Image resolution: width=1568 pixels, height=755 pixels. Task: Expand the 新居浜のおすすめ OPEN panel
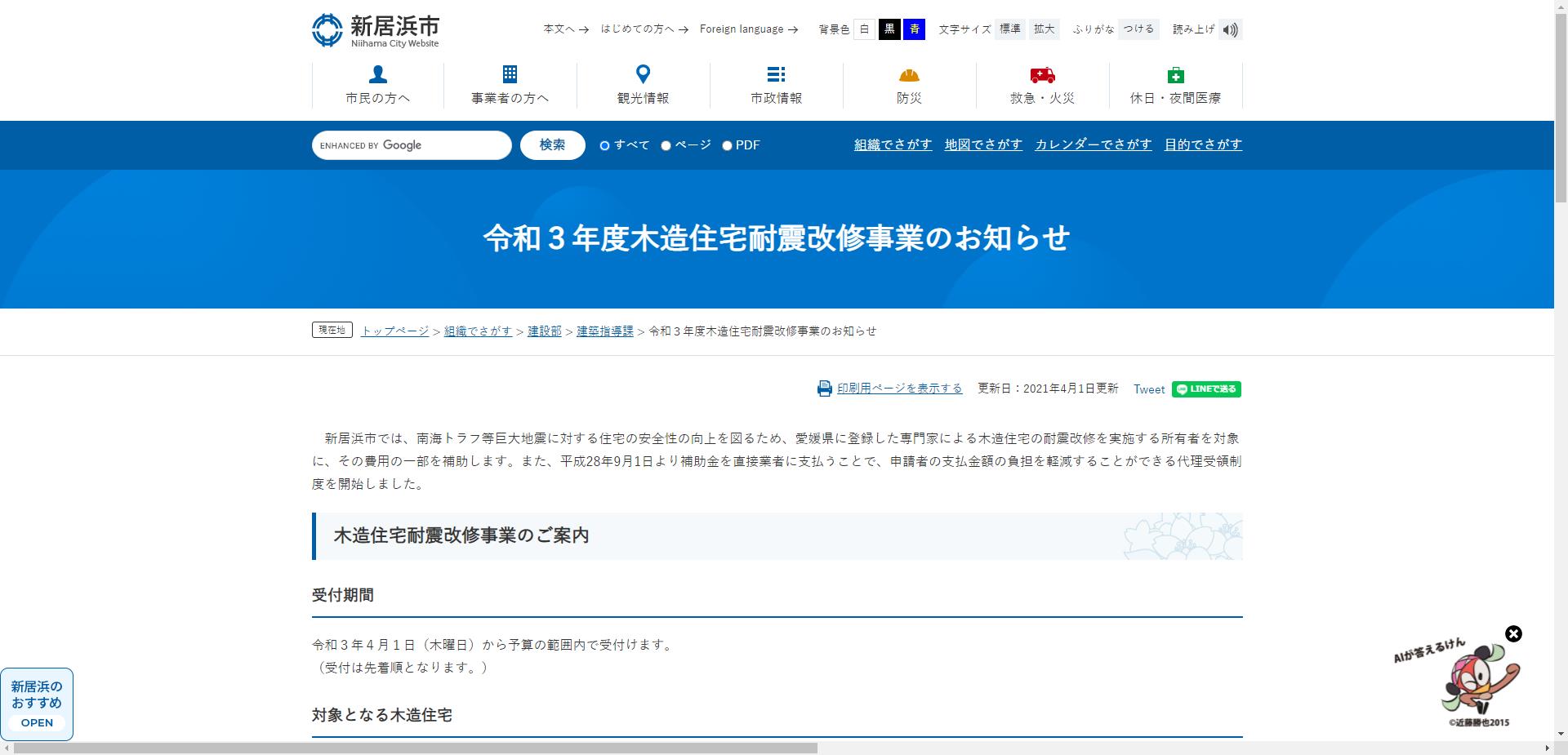36,722
